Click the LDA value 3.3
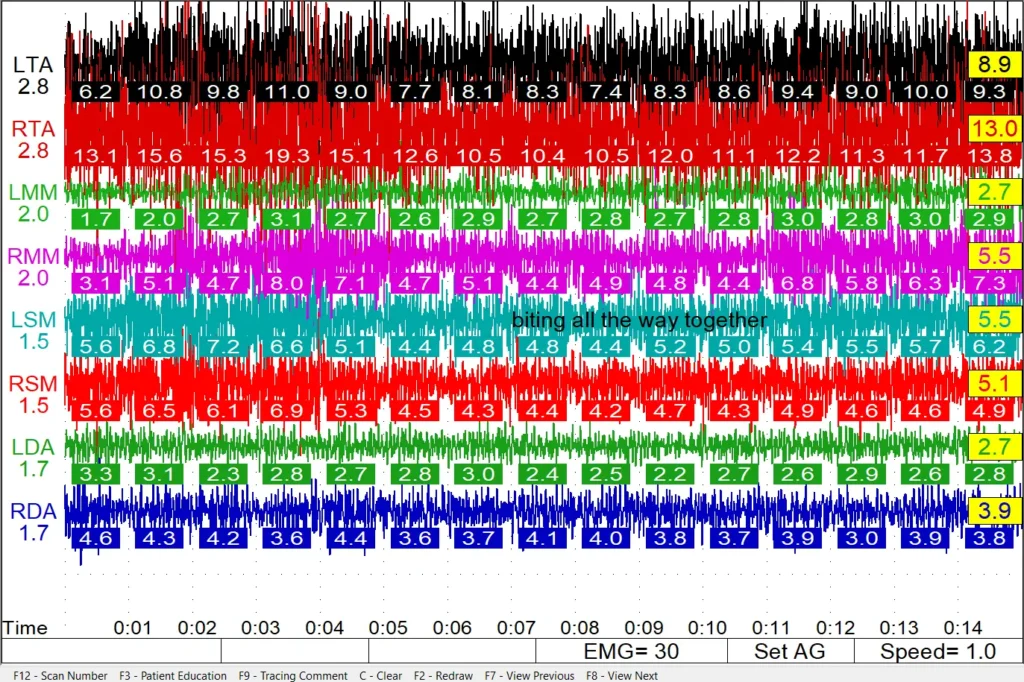The width and height of the screenshot is (1024, 682). (95, 474)
